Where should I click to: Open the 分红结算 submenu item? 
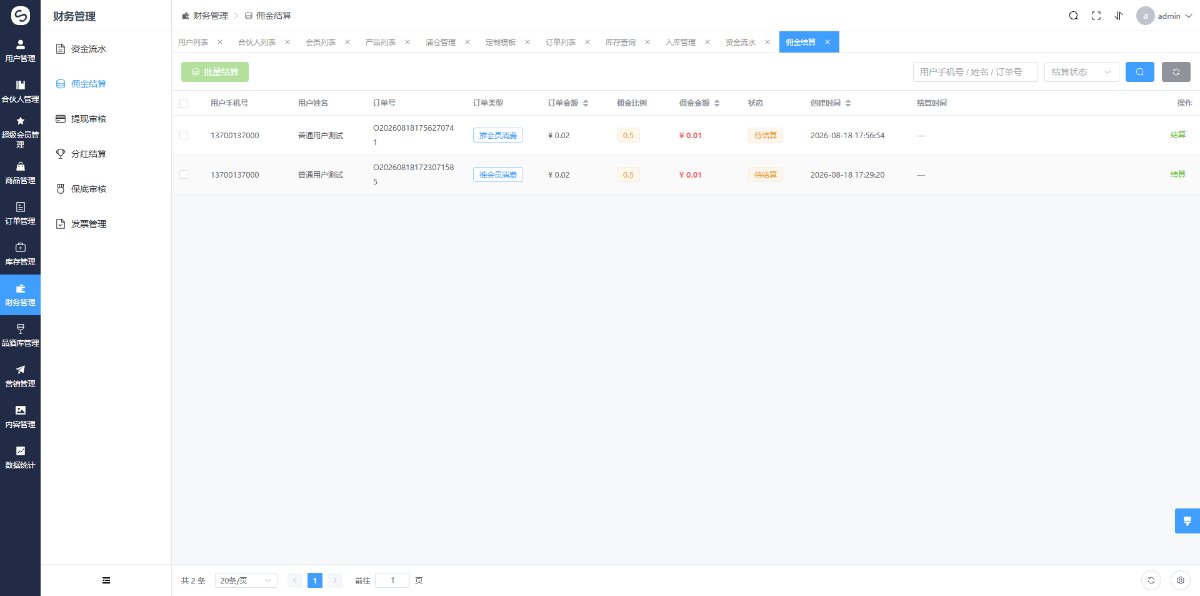point(106,154)
